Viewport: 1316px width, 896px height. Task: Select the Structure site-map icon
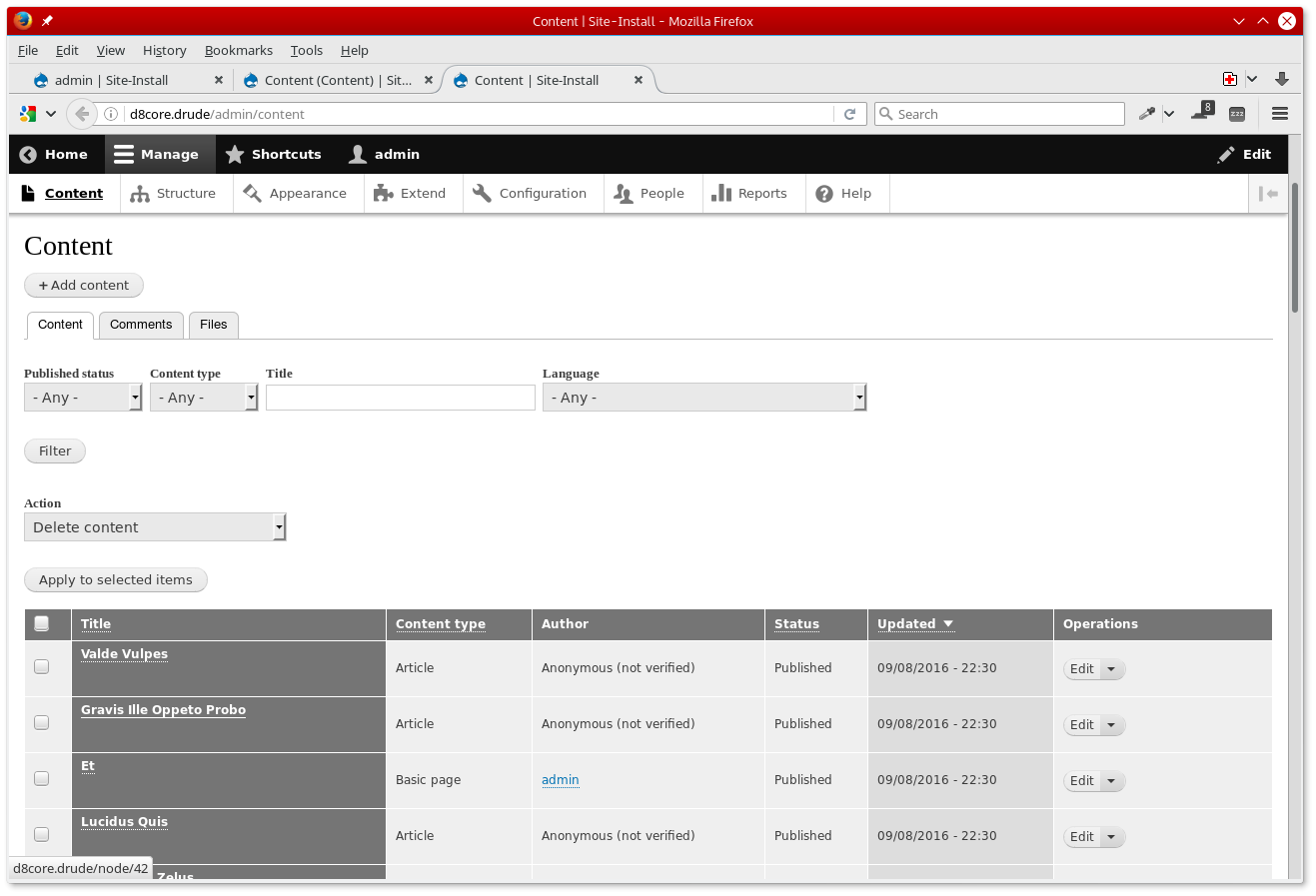(x=139, y=193)
